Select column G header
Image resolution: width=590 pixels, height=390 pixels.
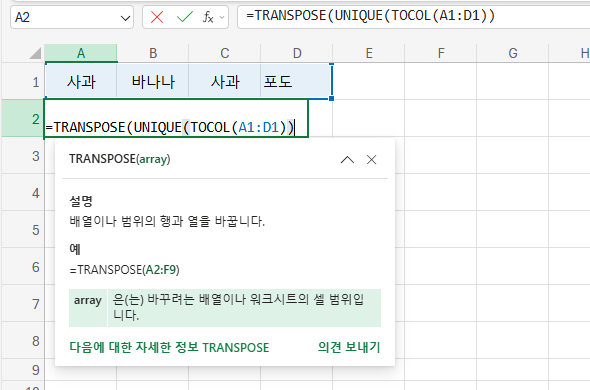512,53
